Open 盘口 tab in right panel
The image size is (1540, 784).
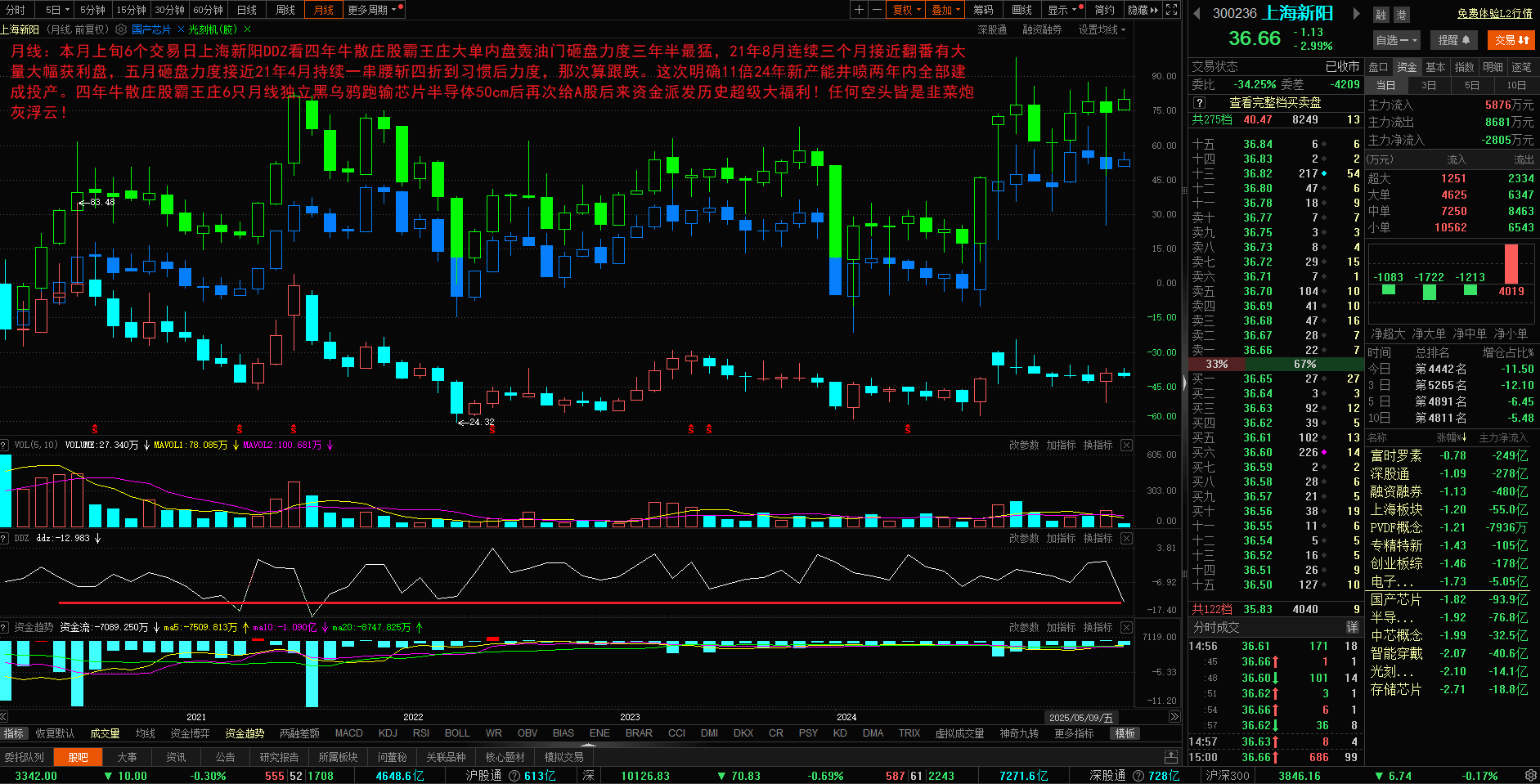(x=1378, y=67)
